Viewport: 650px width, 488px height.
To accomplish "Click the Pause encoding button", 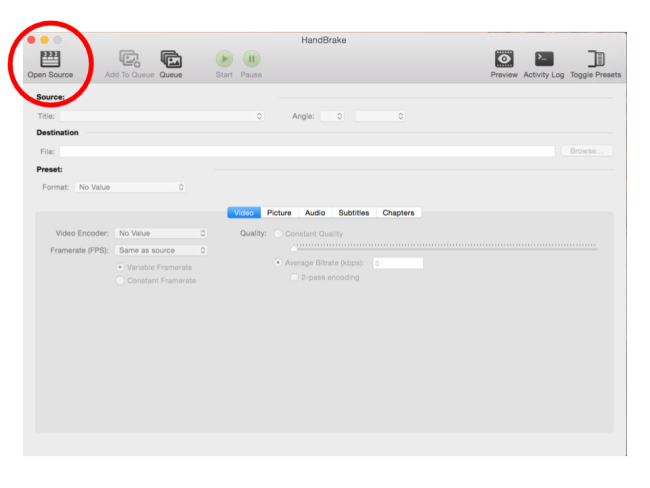I will [x=252, y=59].
